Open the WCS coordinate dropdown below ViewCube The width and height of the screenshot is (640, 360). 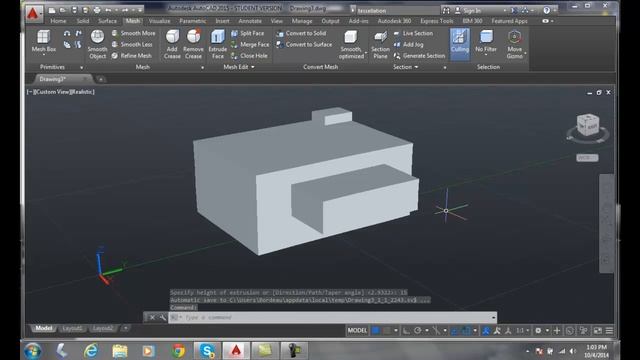tap(587, 158)
